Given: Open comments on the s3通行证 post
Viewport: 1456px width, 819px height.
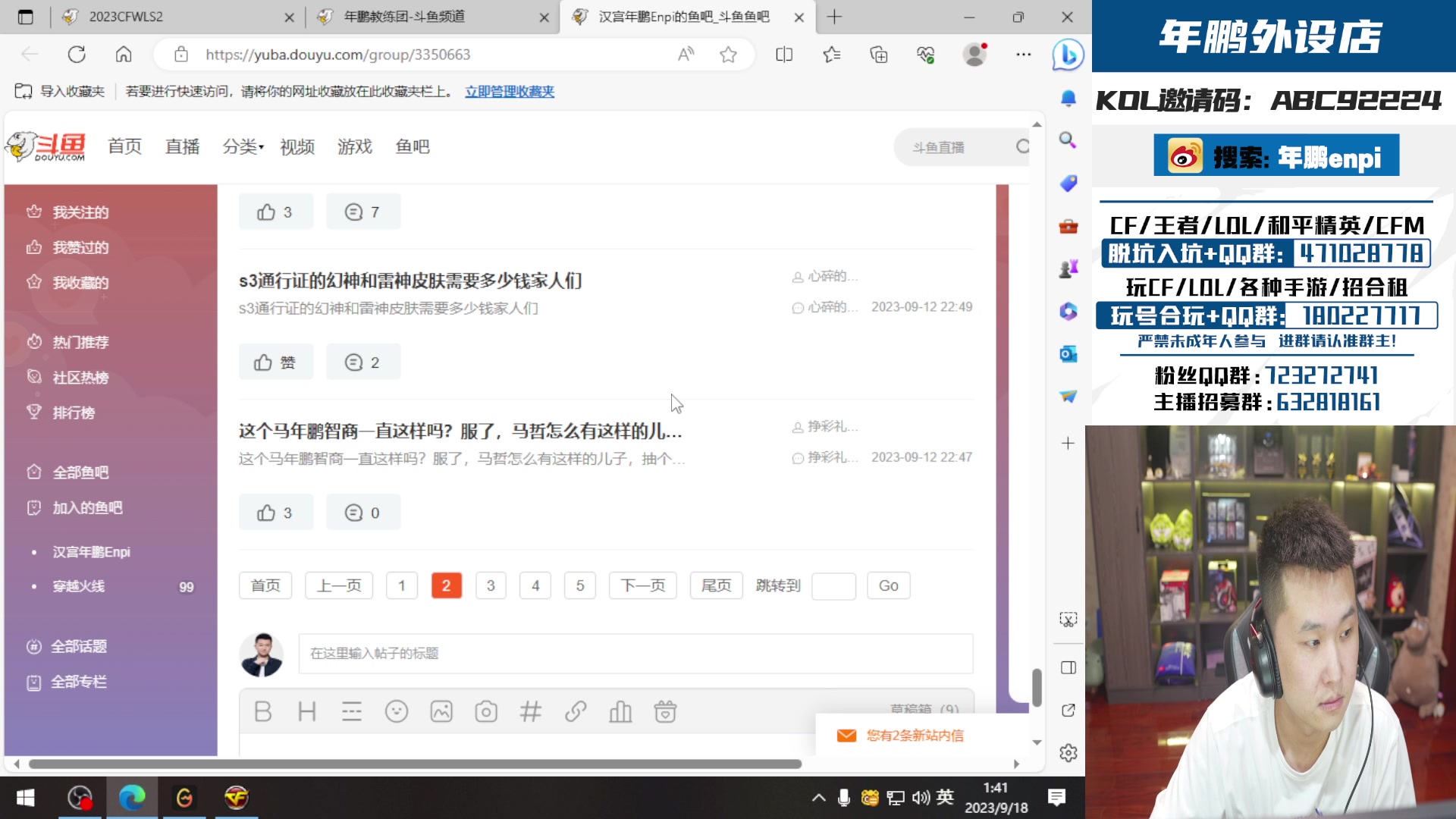Looking at the screenshot, I should point(363,362).
